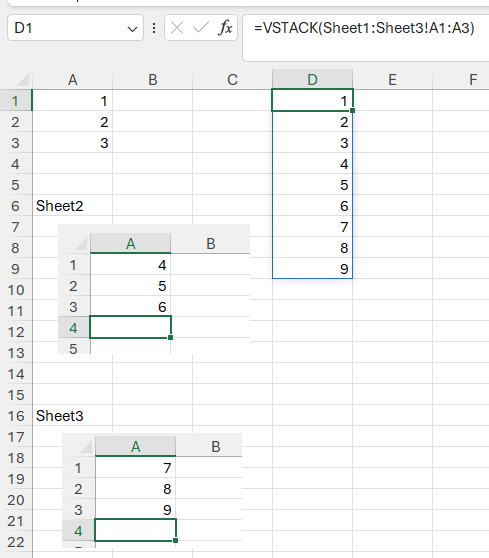Click the formula bar vertical dots handle
This screenshot has height=558, width=489.
click(154, 28)
